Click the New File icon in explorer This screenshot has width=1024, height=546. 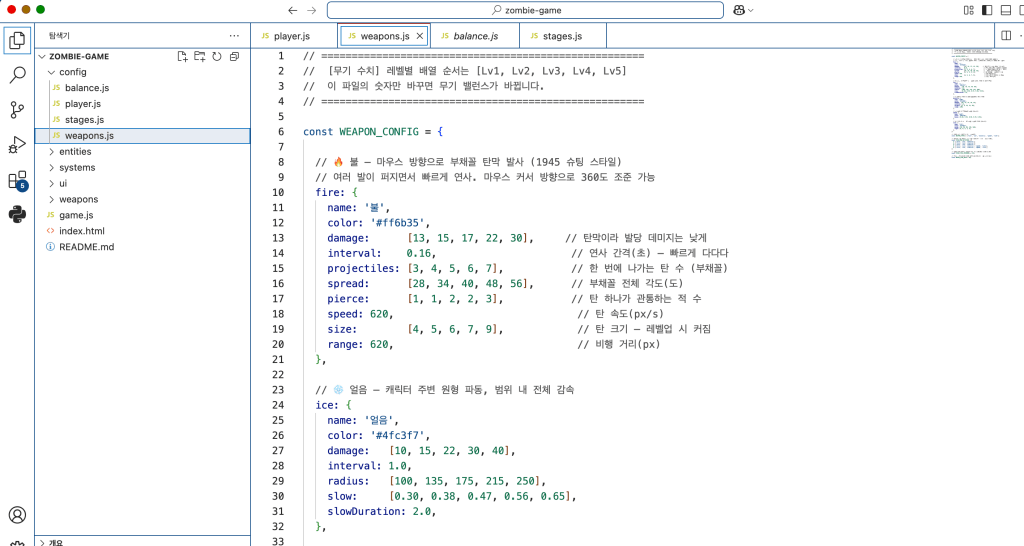pos(182,56)
